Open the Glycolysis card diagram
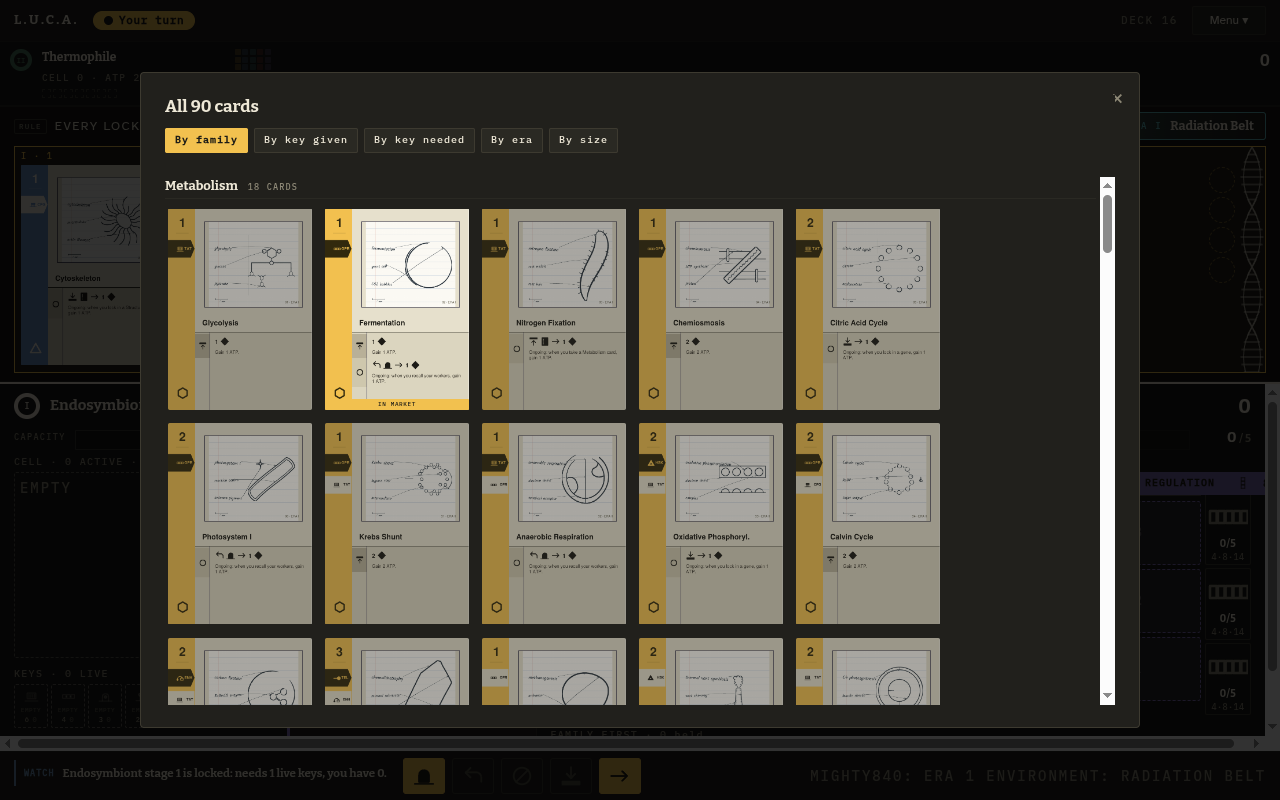Viewport: 1280px width, 800px height. [254, 264]
